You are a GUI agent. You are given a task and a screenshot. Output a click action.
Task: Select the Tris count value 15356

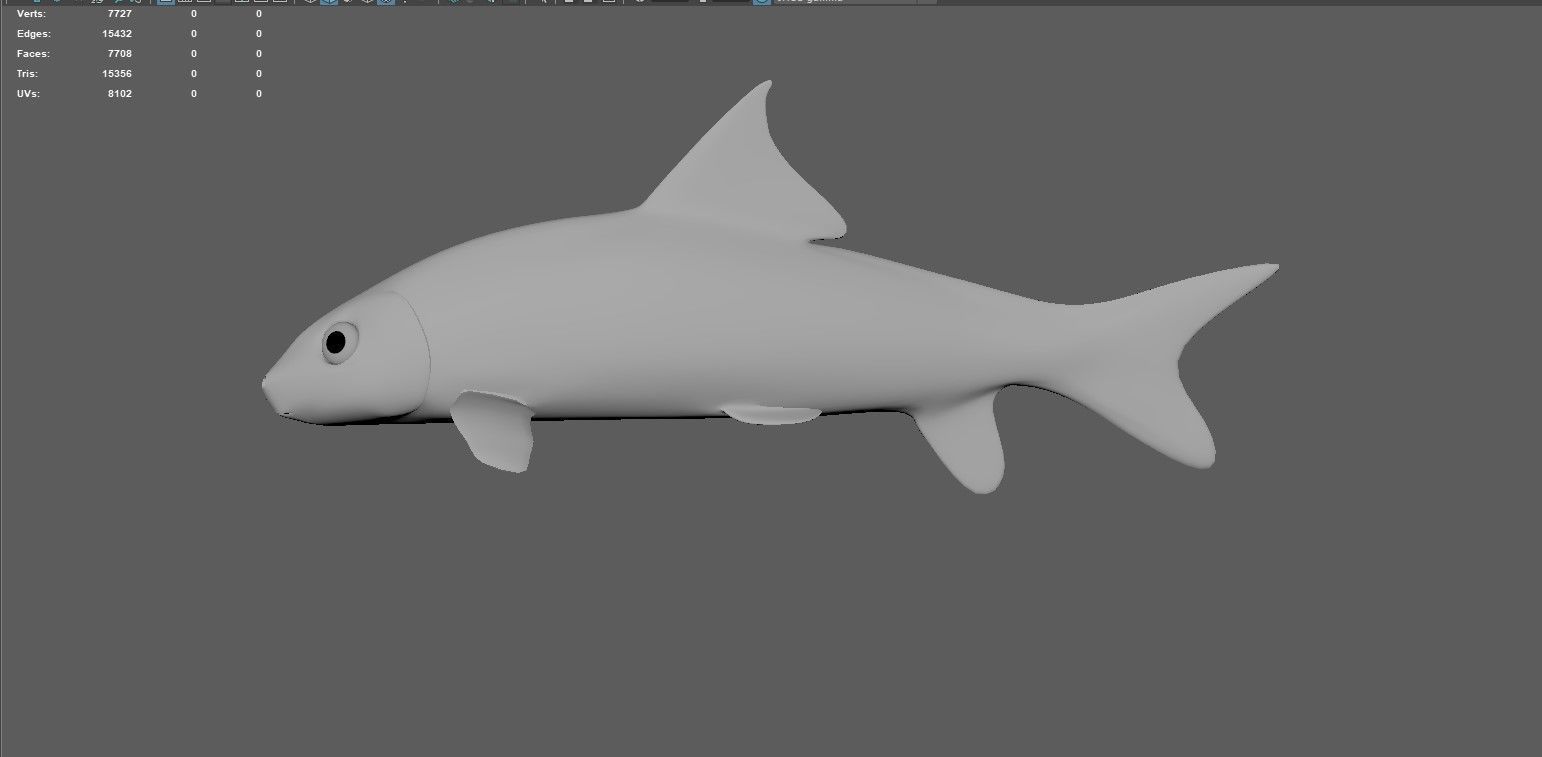pos(117,74)
